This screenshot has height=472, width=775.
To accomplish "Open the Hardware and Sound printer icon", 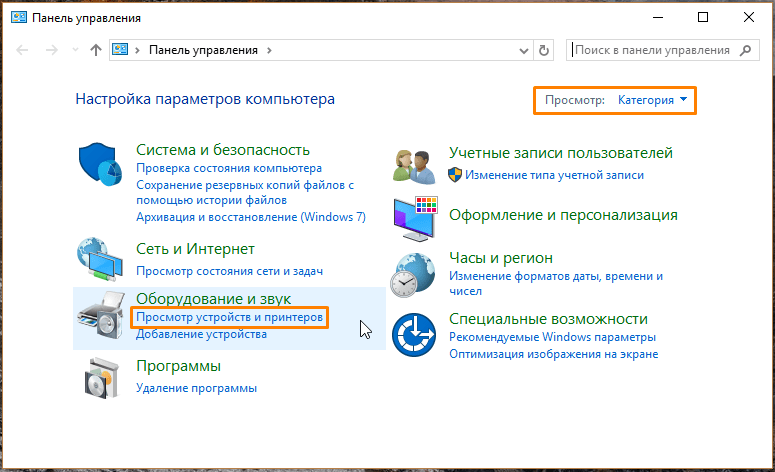I will (x=101, y=315).
